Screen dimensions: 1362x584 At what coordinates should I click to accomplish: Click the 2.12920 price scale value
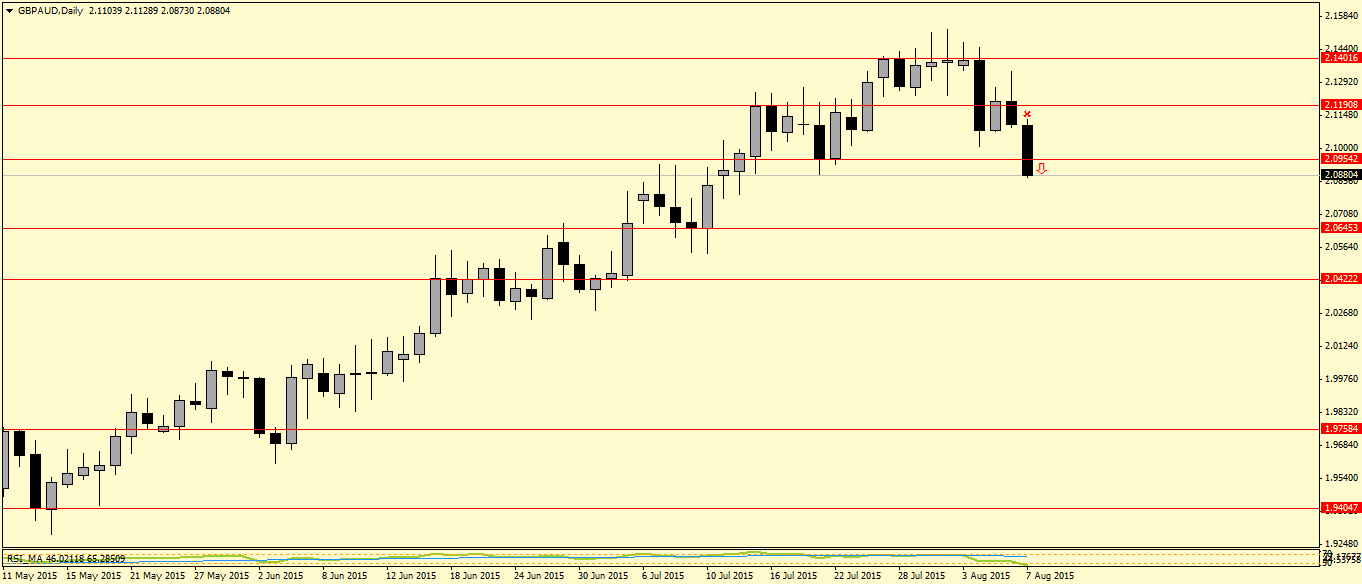click(x=1339, y=82)
